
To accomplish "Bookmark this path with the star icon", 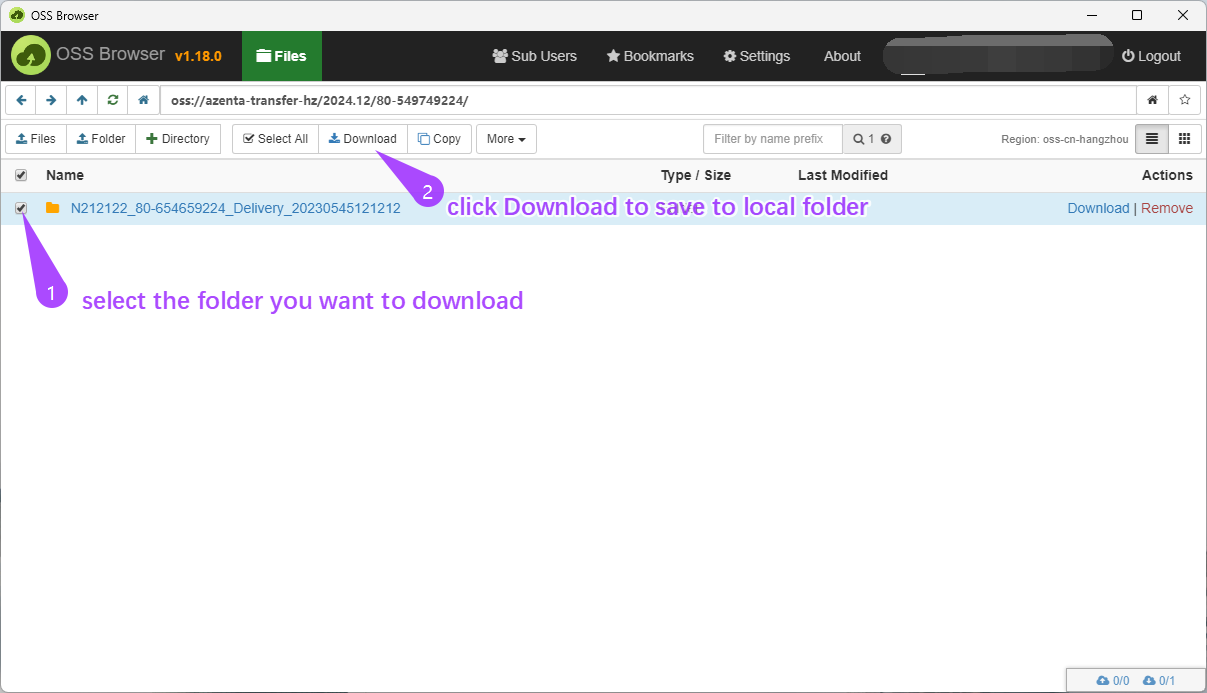I will point(1184,100).
